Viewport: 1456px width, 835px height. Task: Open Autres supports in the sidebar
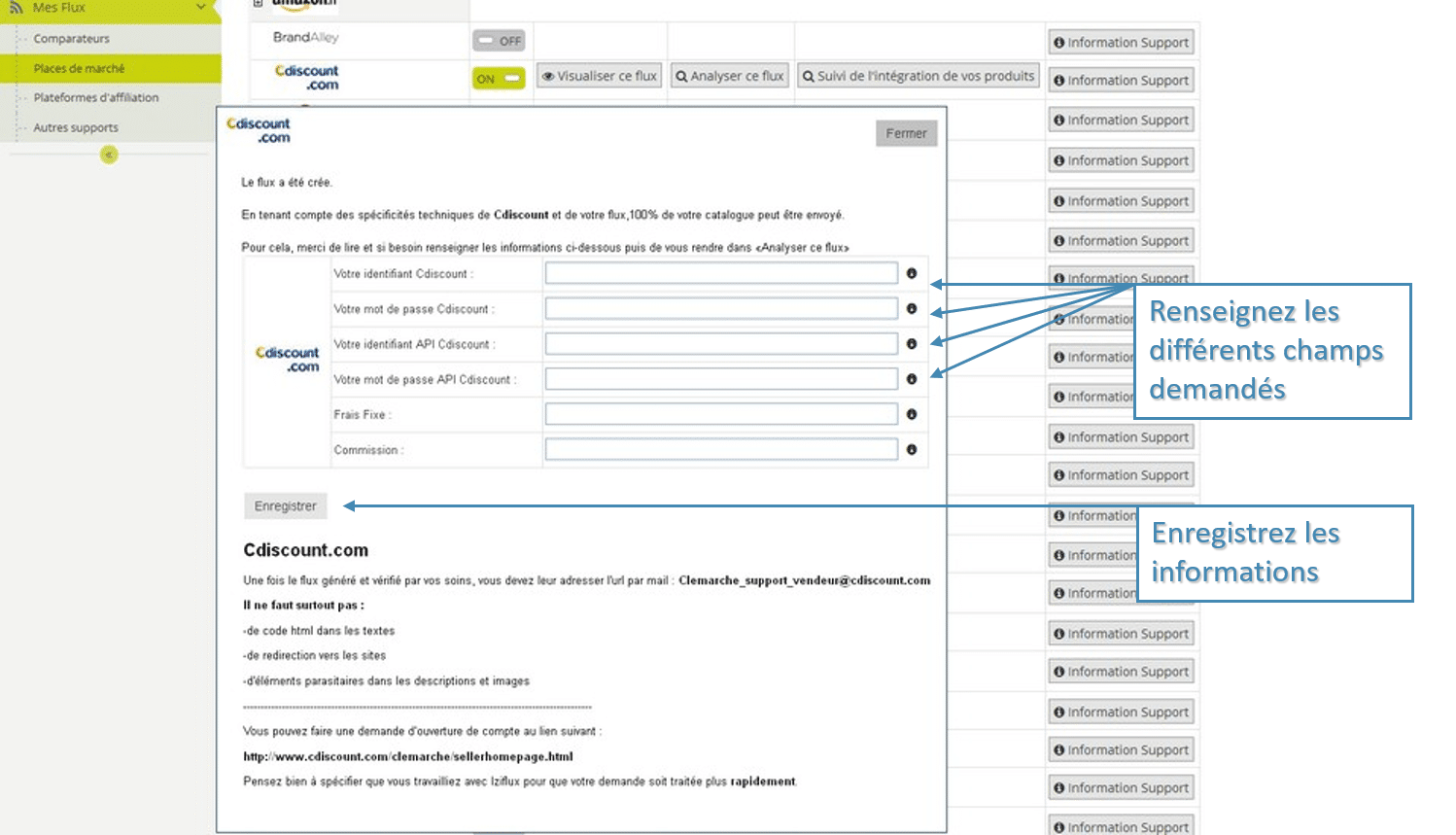click(x=76, y=127)
